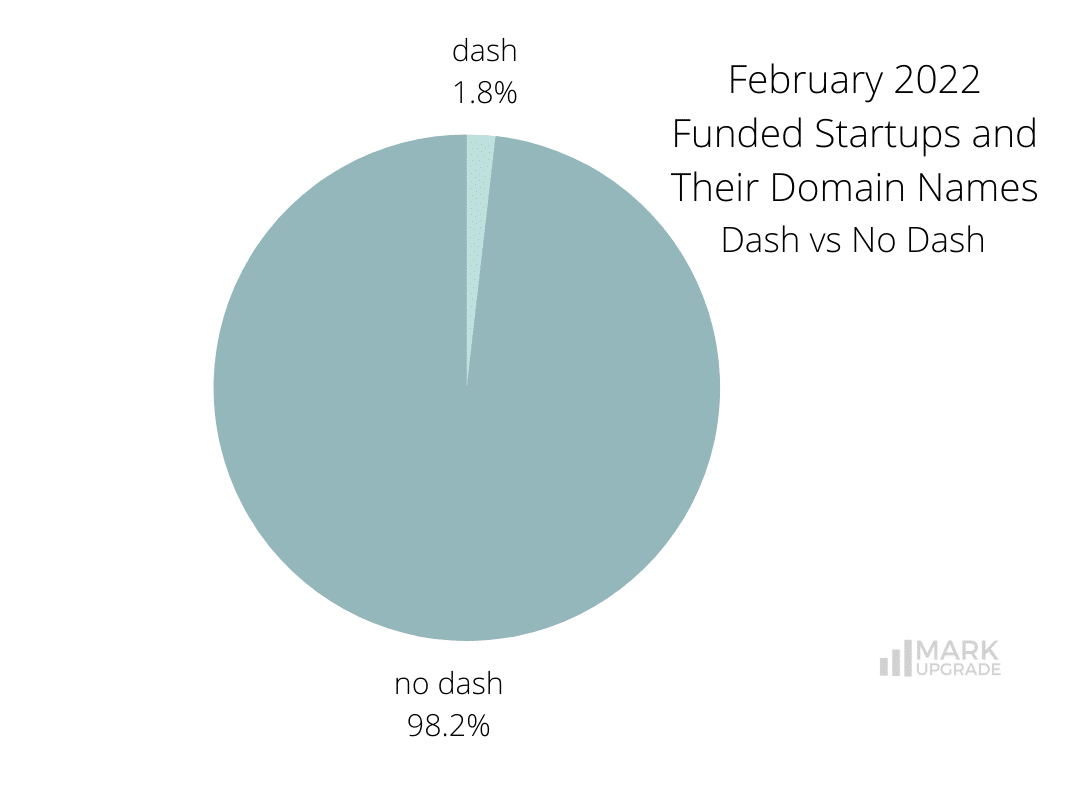This screenshot has height=800, width=1080.
Task: Select the 98.2% percentage label
Action: coord(448,726)
